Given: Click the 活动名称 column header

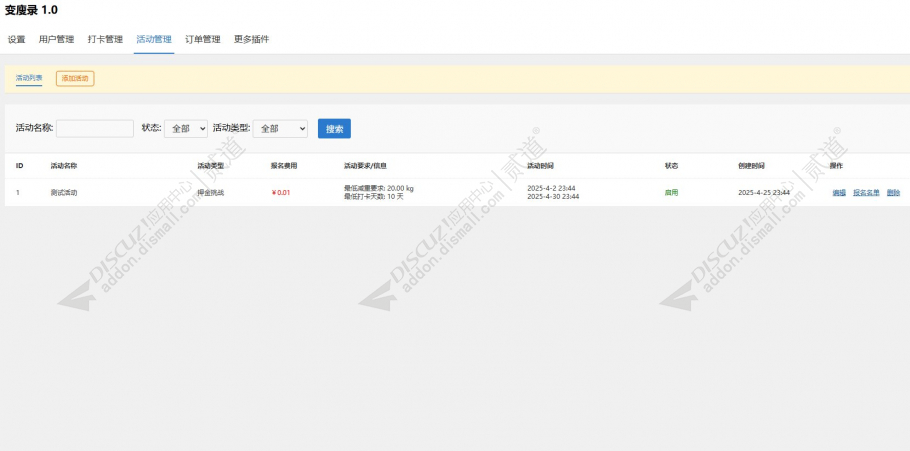Looking at the screenshot, I should click(x=64, y=166).
